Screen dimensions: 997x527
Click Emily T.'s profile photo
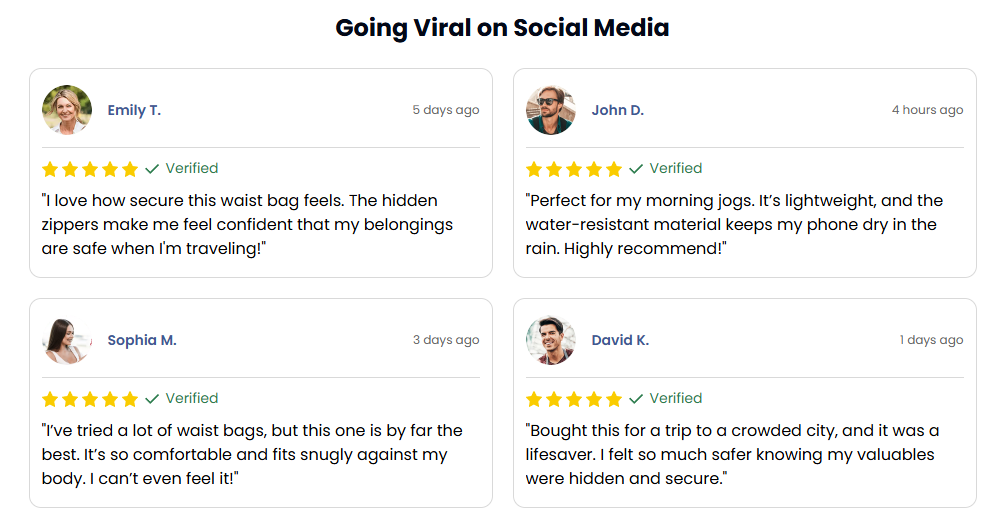click(67, 110)
